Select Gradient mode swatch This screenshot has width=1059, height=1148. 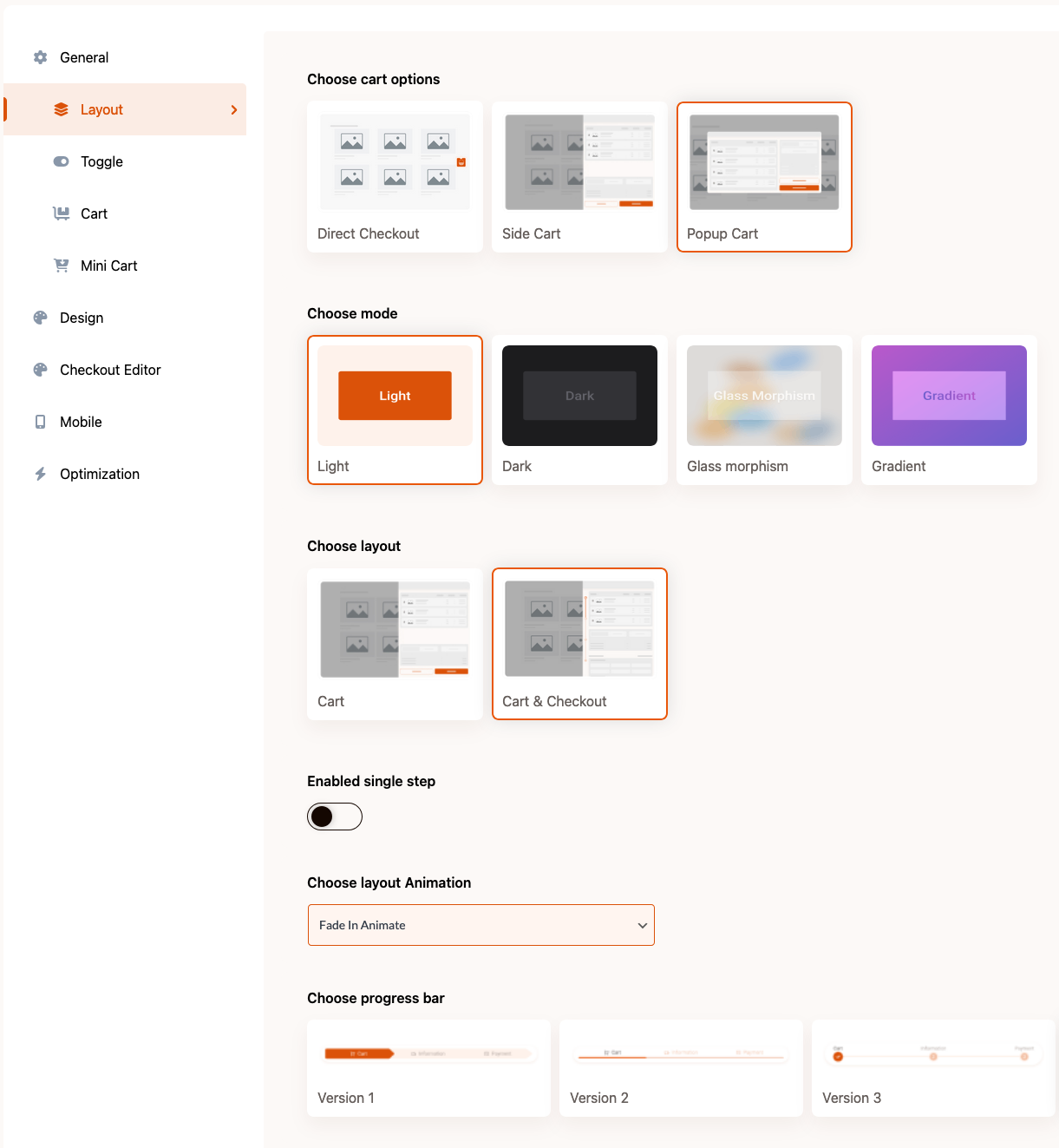click(949, 396)
